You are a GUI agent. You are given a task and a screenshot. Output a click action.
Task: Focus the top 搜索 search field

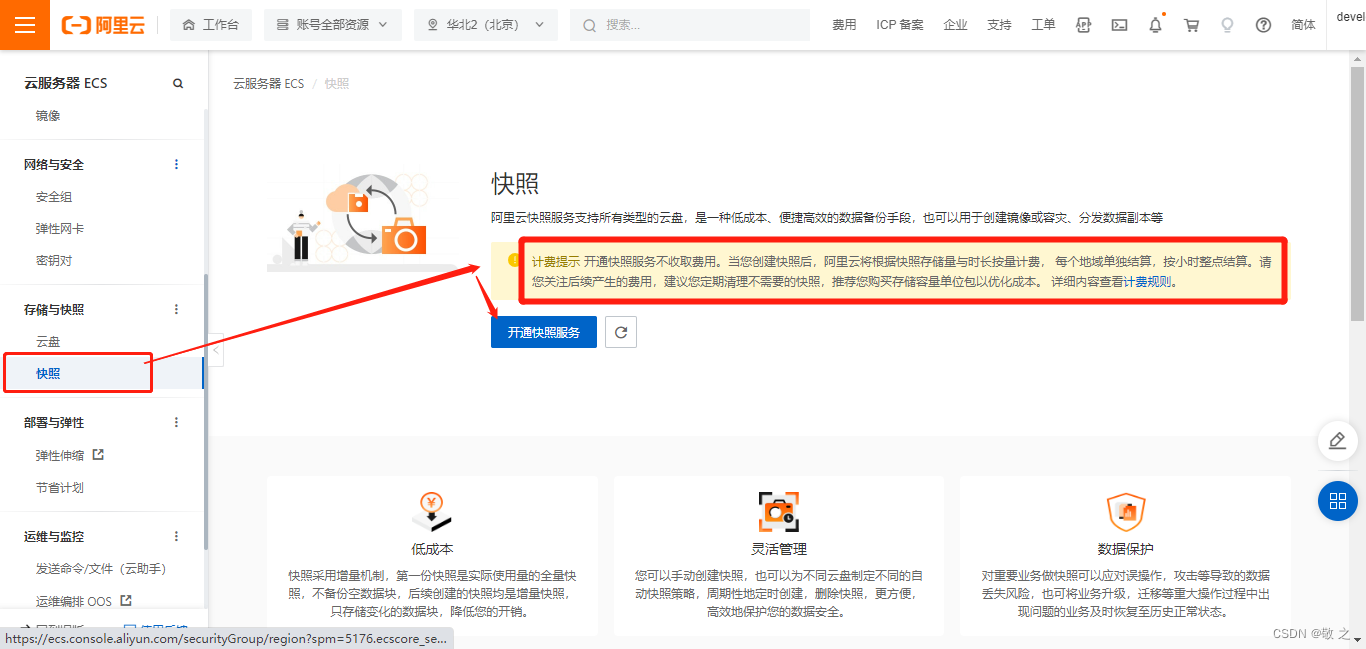(690, 25)
